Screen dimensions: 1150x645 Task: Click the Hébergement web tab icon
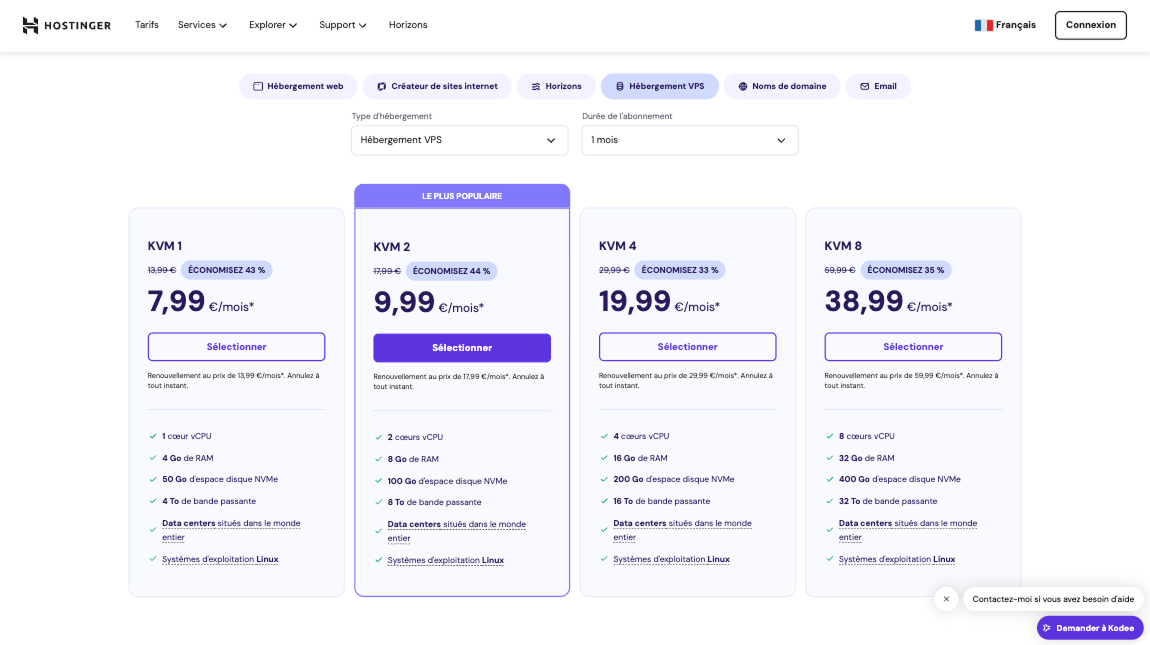point(257,87)
